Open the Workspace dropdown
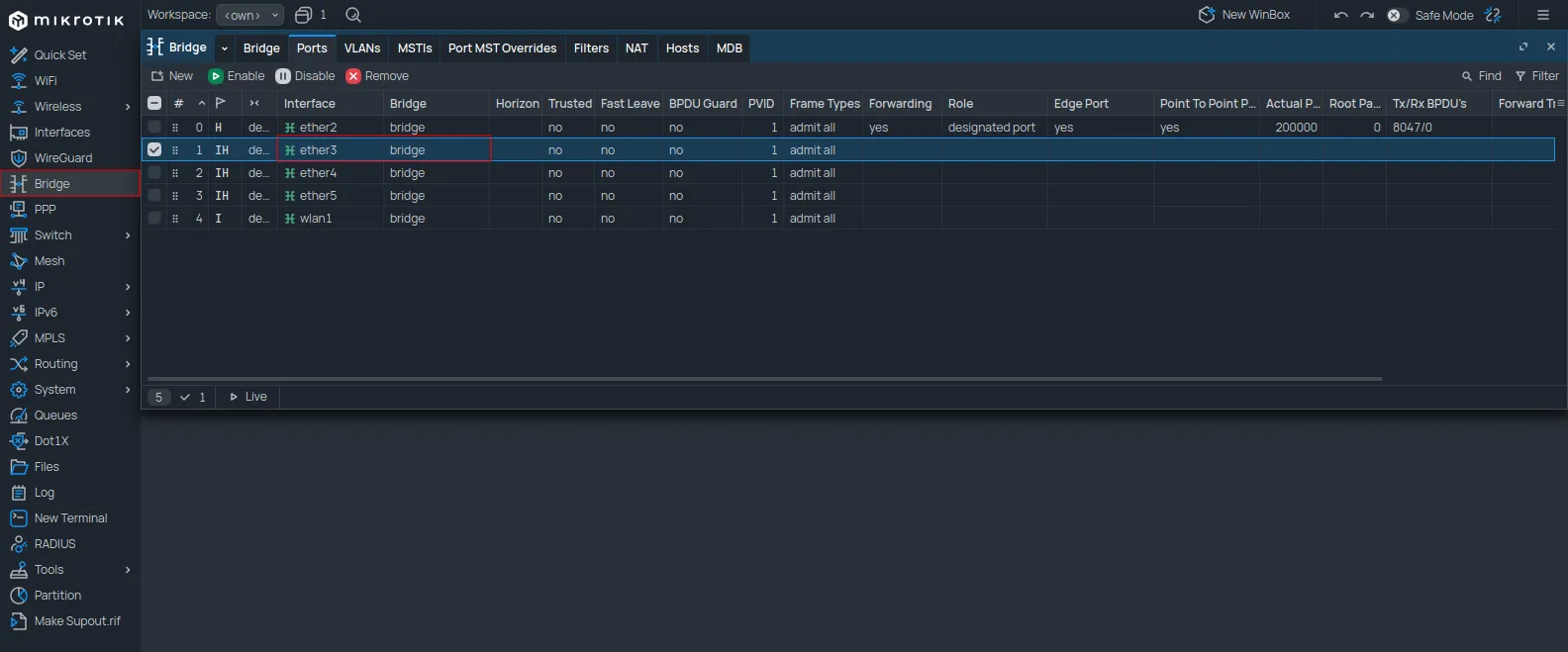The height and width of the screenshot is (652, 1568). coord(249,15)
